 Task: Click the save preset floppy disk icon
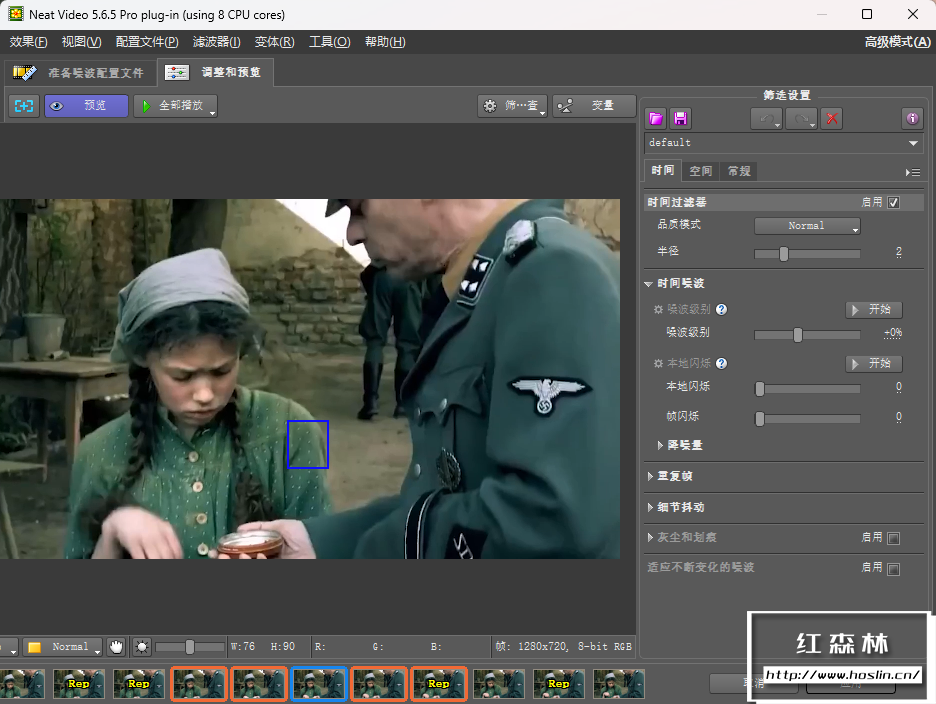coord(681,118)
